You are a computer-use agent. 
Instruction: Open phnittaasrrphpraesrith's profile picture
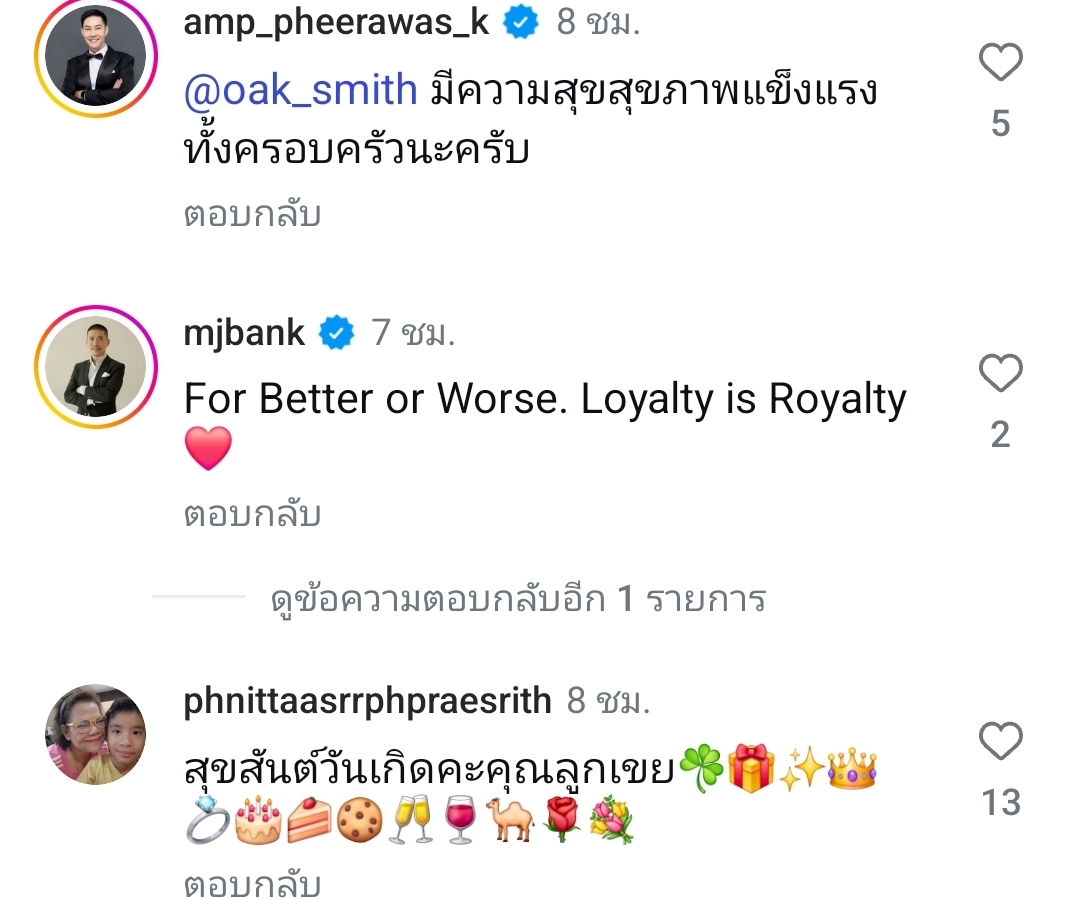coord(96,734)
